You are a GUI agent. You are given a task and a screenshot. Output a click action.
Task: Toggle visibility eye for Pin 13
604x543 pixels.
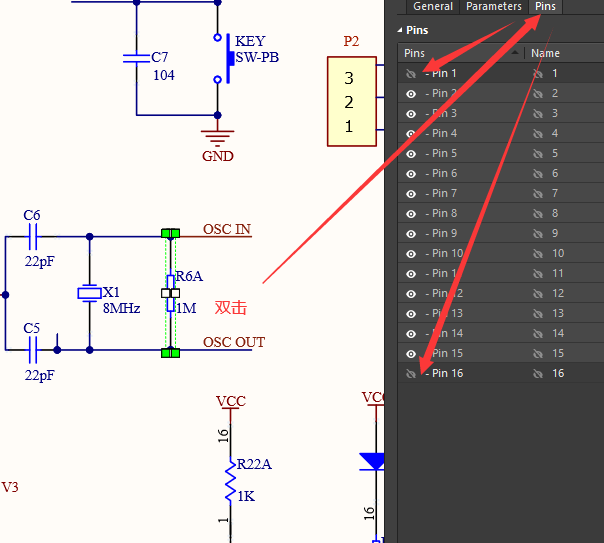click(411, 314)
